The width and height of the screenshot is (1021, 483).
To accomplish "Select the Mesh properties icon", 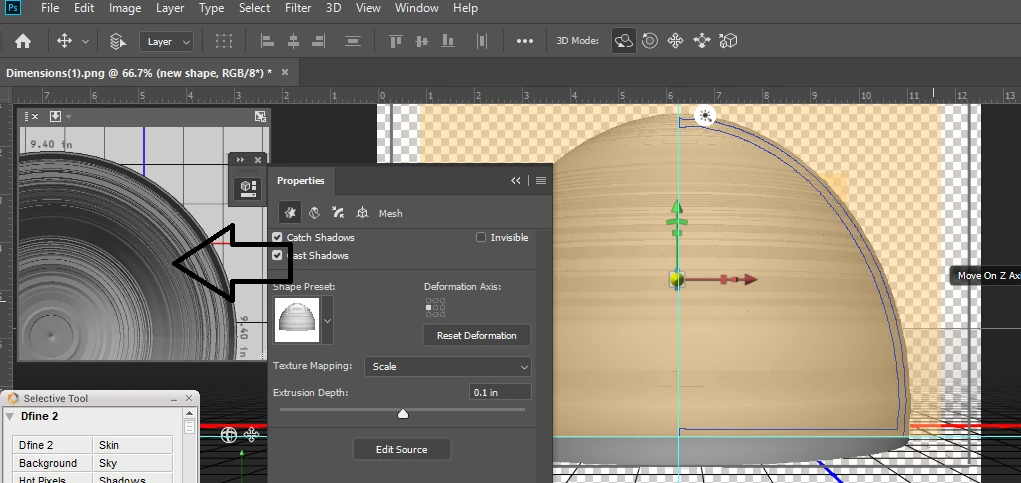I will click(x=290, y=213).
